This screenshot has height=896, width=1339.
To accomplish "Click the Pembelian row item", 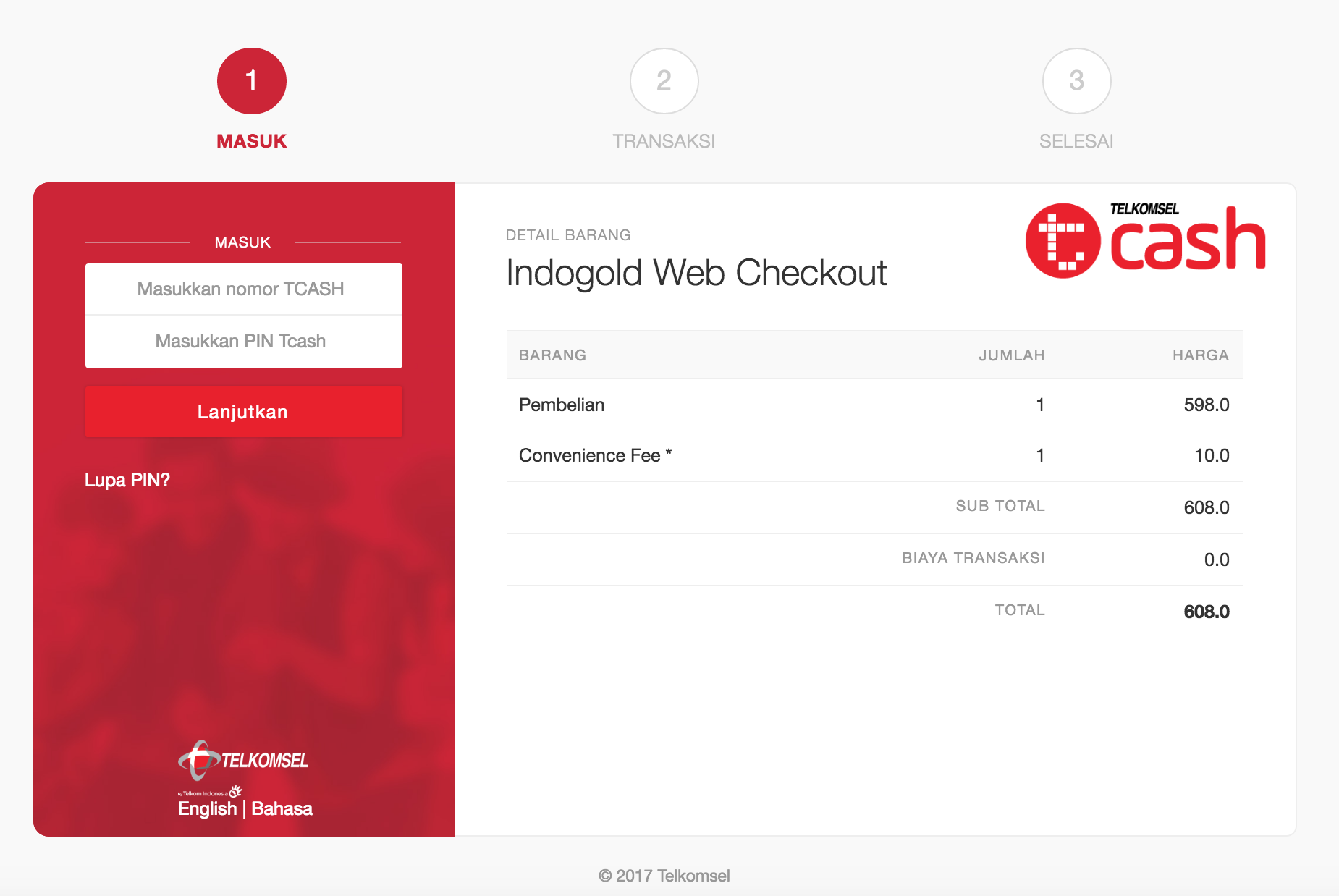I will 562,405.
